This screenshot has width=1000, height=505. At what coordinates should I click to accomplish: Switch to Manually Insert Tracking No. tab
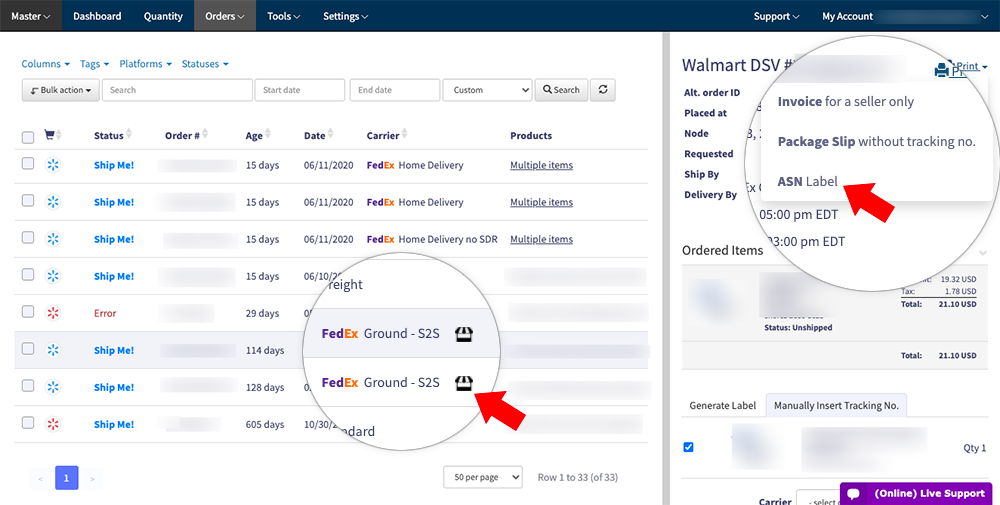point(836,406)
